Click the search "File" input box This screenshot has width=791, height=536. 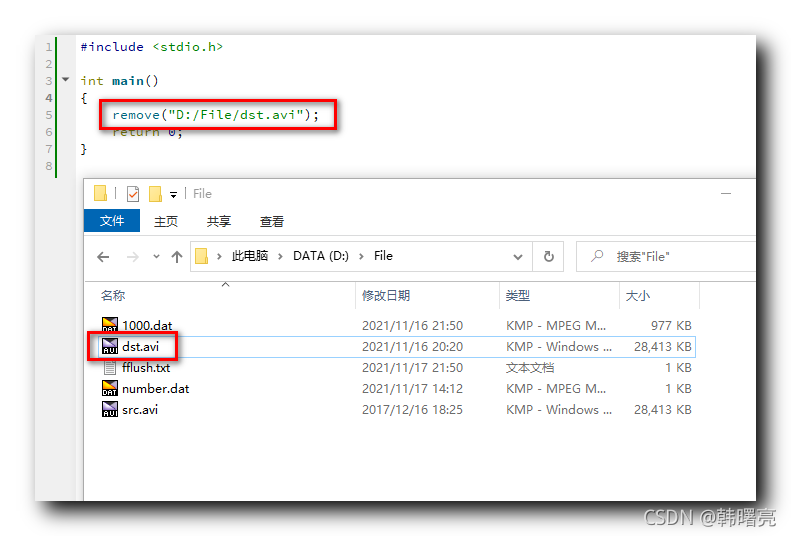(666, 257)
